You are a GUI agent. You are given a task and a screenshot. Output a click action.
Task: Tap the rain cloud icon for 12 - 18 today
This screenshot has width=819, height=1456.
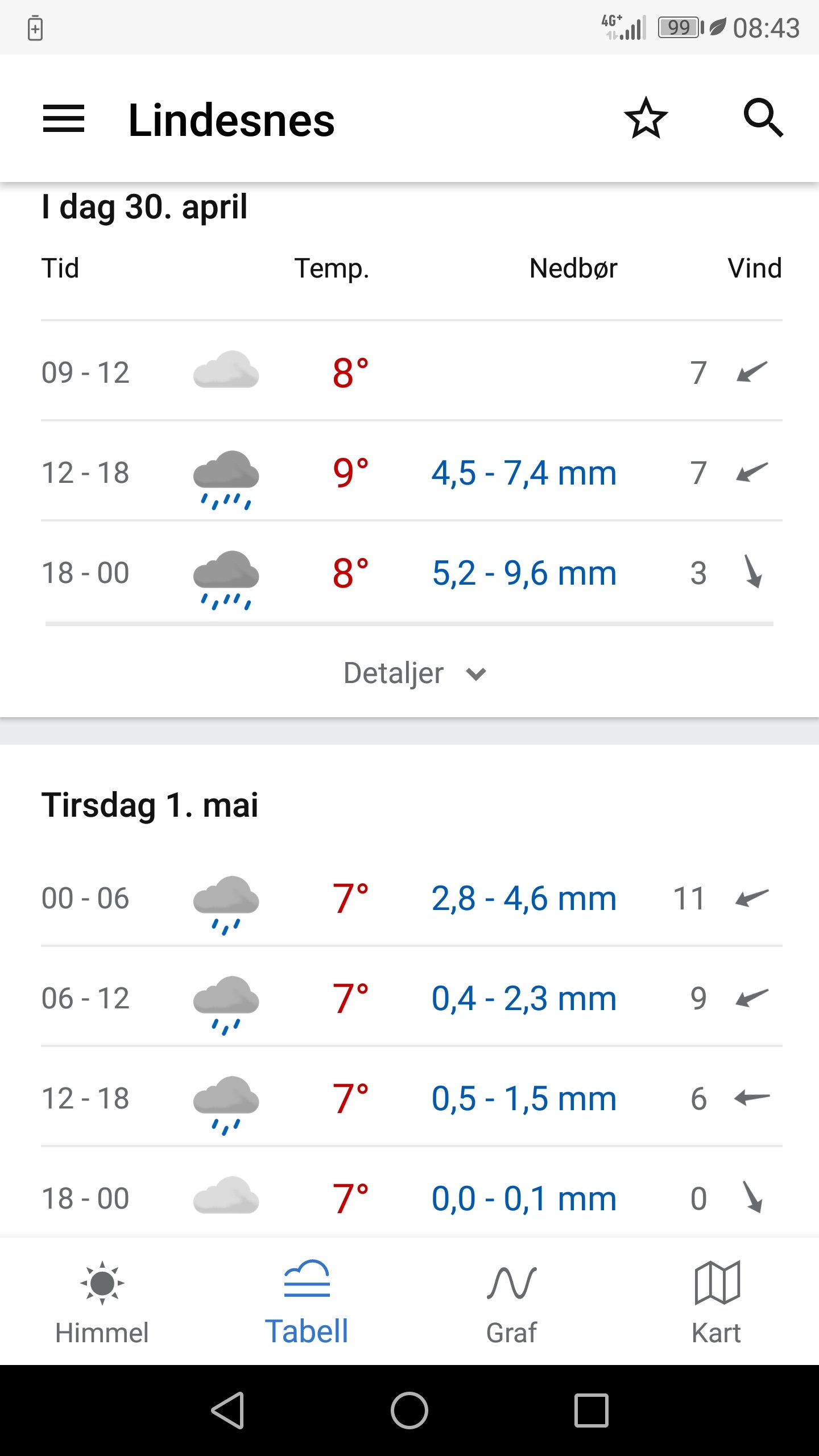226,479
